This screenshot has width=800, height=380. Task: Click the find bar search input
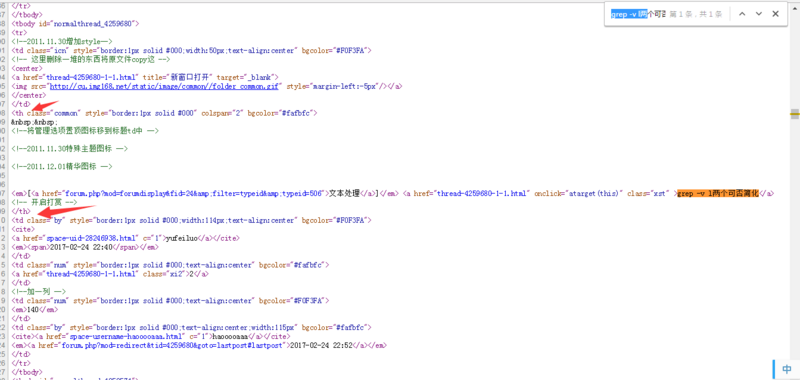[x=638, y=14]
